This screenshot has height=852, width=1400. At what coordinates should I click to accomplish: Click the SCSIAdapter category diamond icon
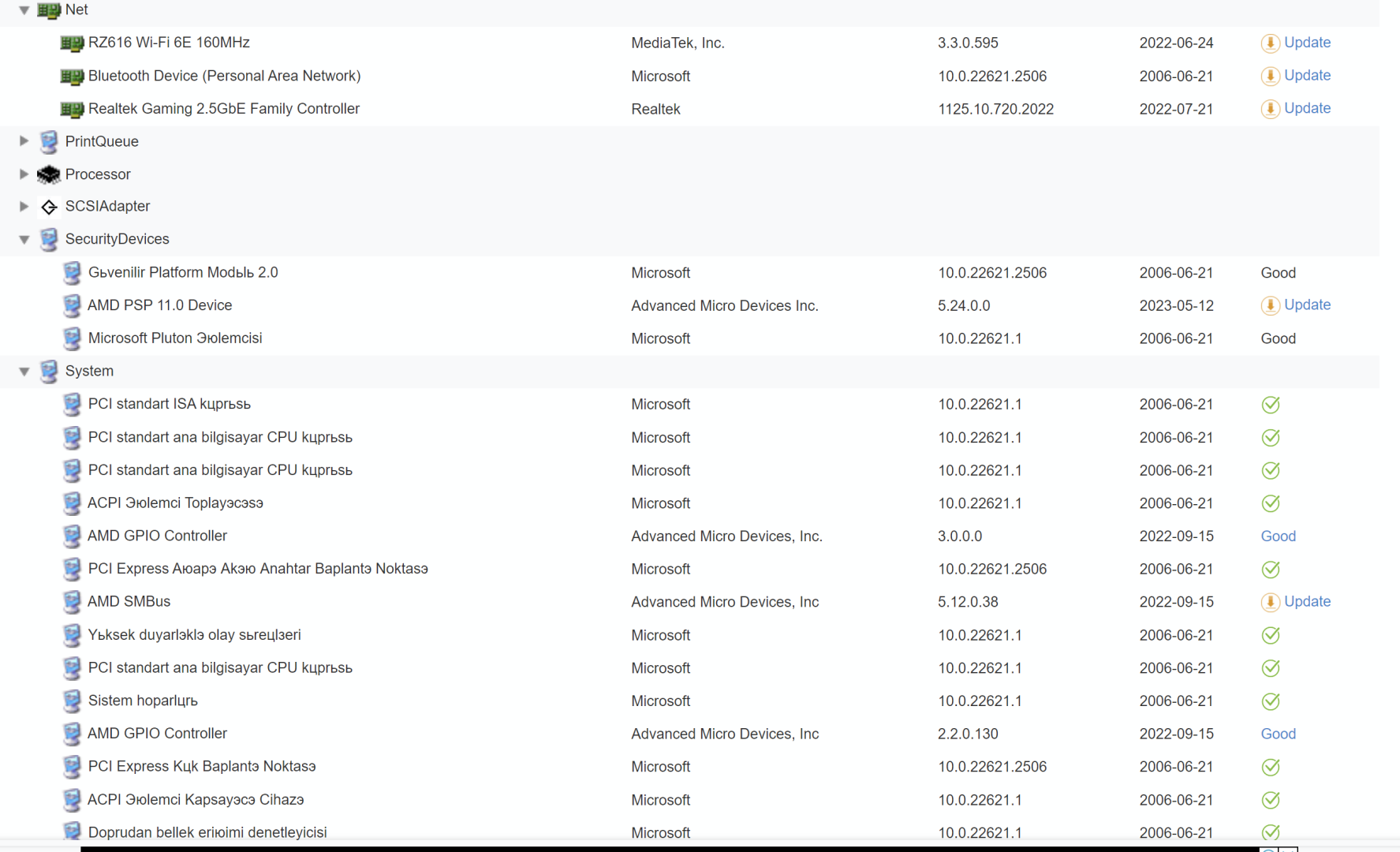pyautogui.click(x=49, y=207)
